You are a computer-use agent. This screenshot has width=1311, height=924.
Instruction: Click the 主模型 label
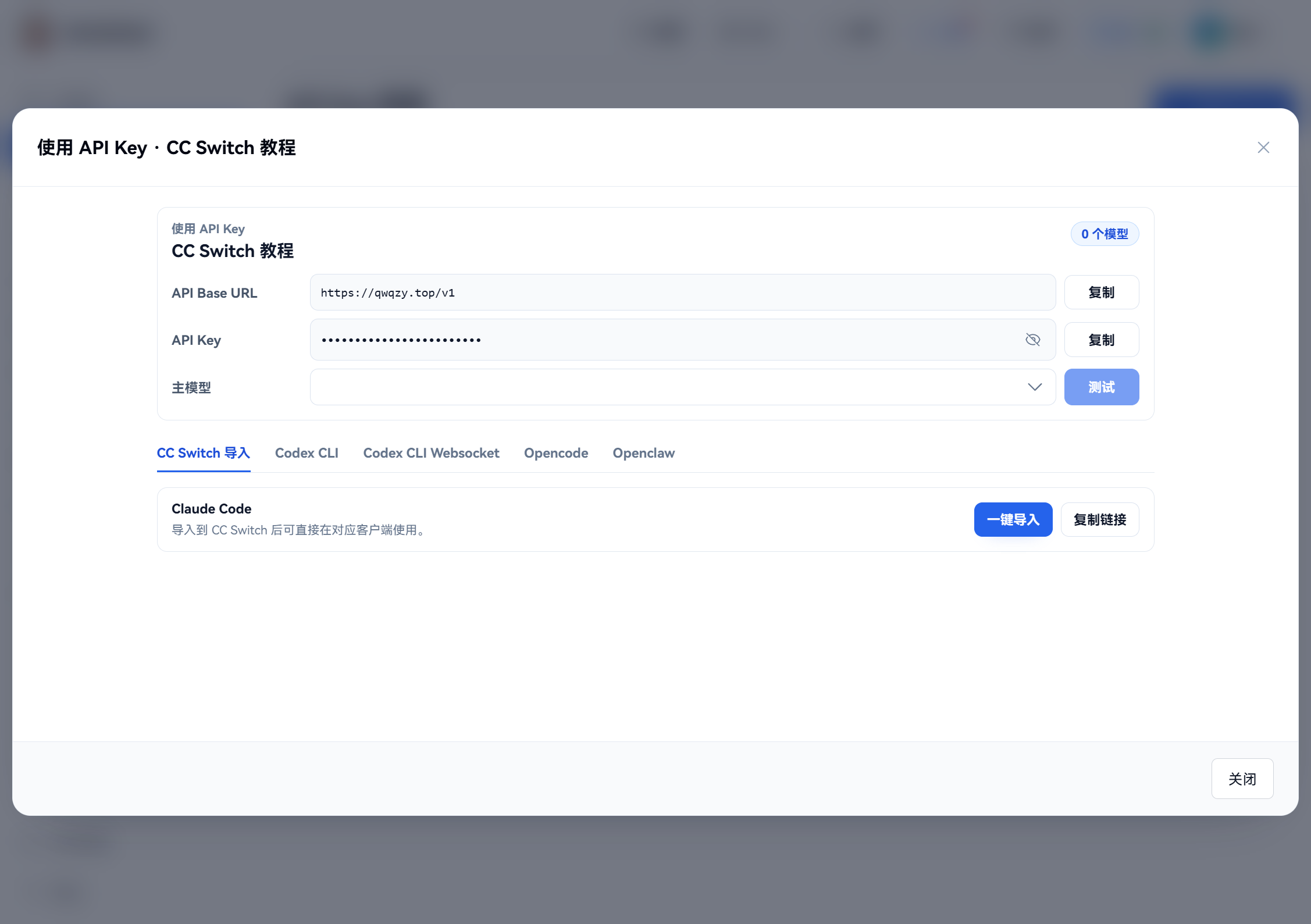(x=191, y=387)
